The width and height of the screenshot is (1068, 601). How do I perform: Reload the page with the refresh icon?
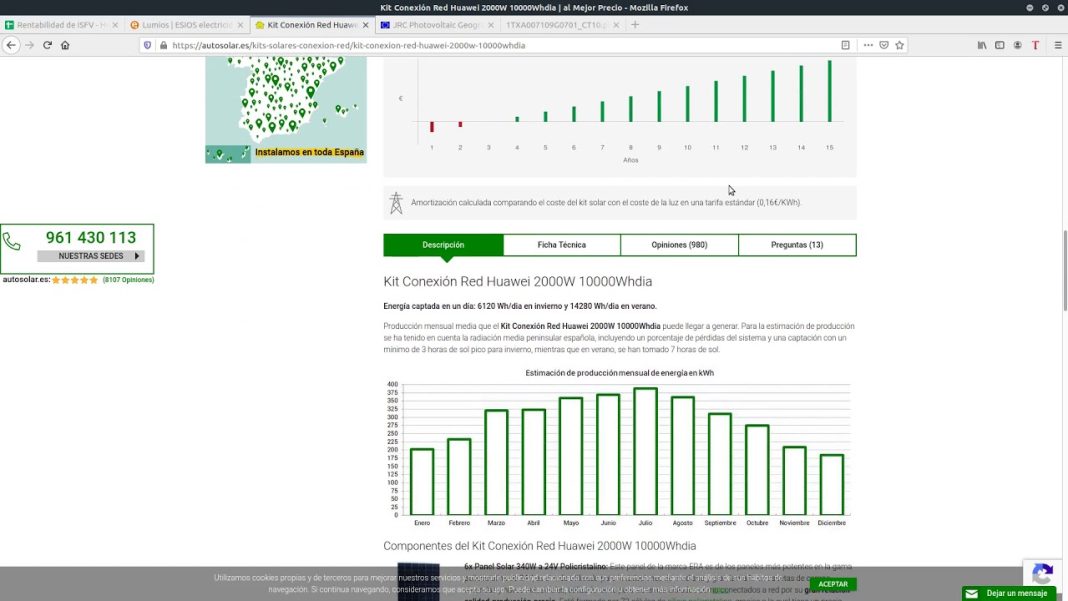47,45
